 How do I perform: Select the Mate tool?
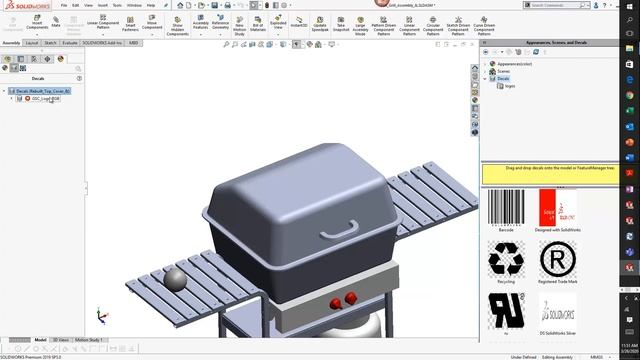click(56, 22)
